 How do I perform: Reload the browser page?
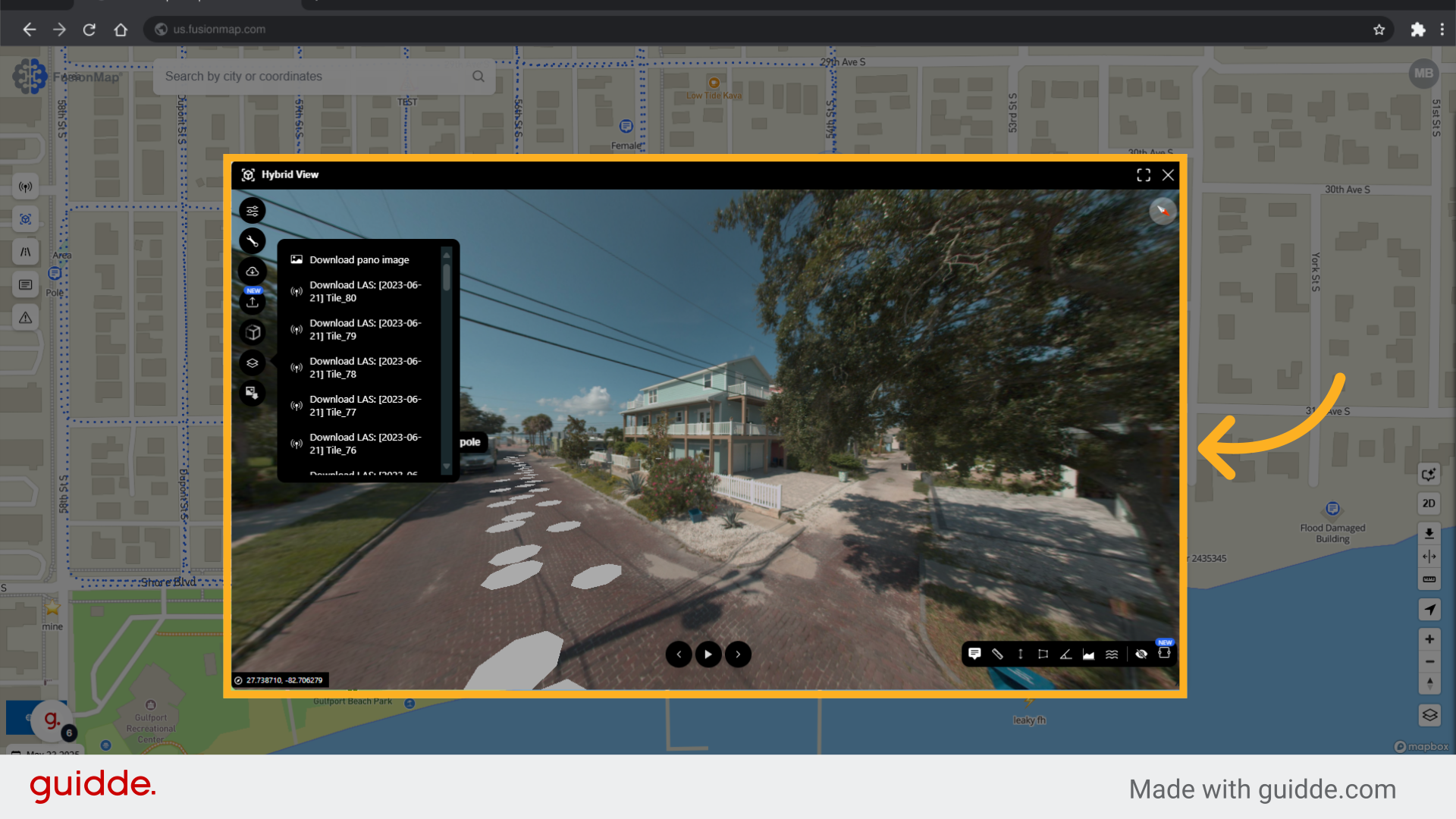(x=89, y=30)
